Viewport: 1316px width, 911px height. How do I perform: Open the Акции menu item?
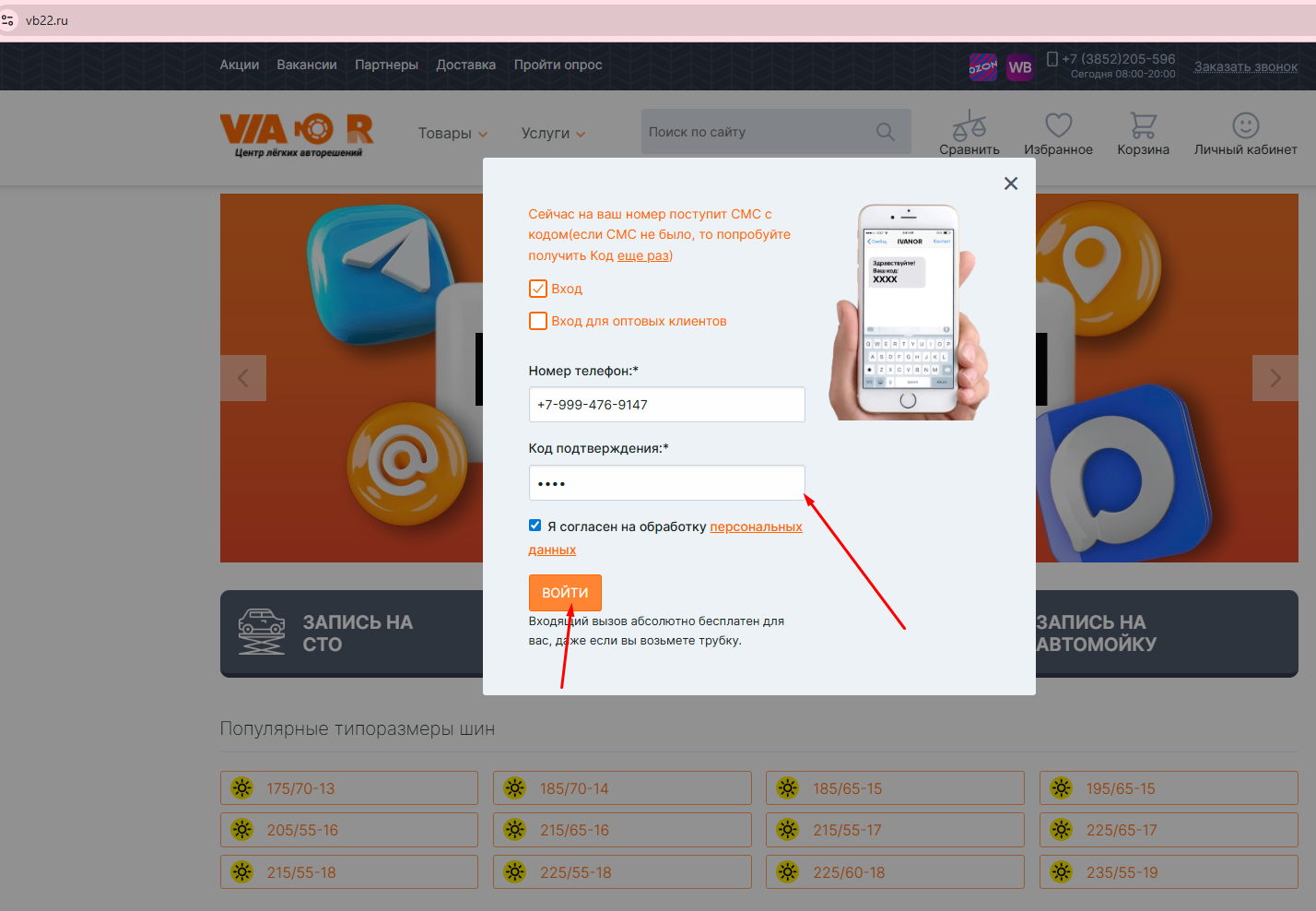click(x=239, y=65)
